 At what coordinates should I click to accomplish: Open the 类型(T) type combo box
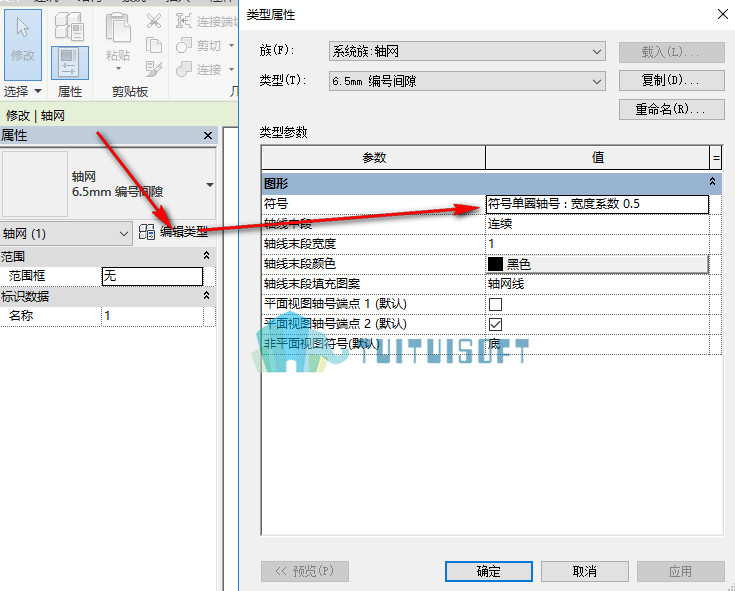(x=467, y=81)
